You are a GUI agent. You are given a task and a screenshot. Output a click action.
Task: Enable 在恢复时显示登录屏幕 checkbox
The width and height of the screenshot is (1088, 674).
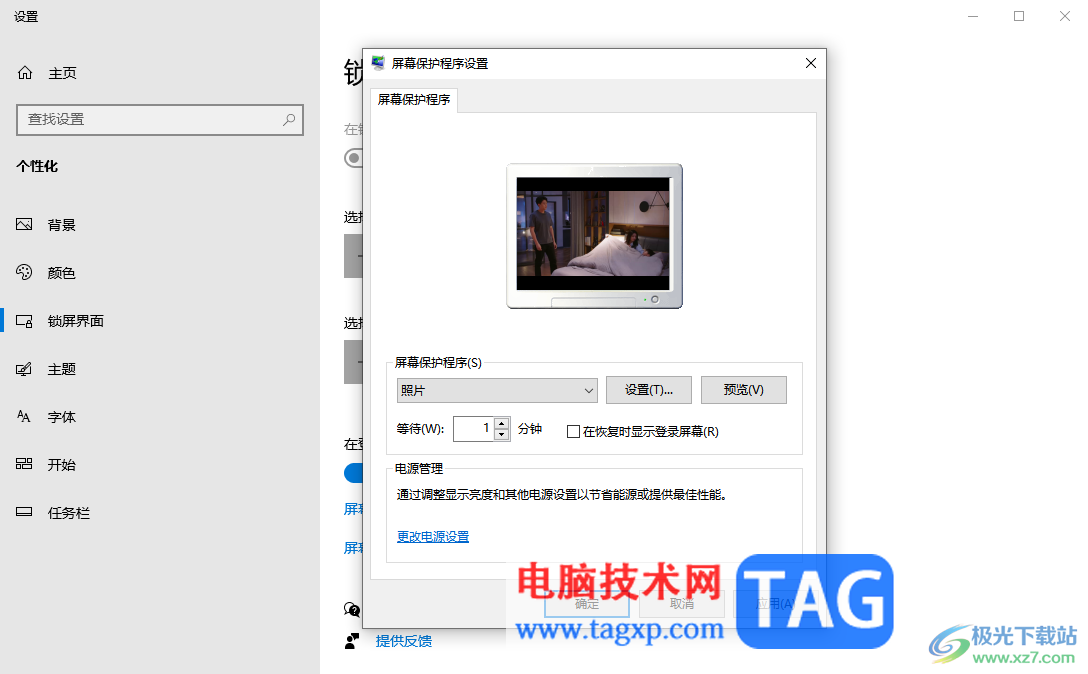pos(573,432)
